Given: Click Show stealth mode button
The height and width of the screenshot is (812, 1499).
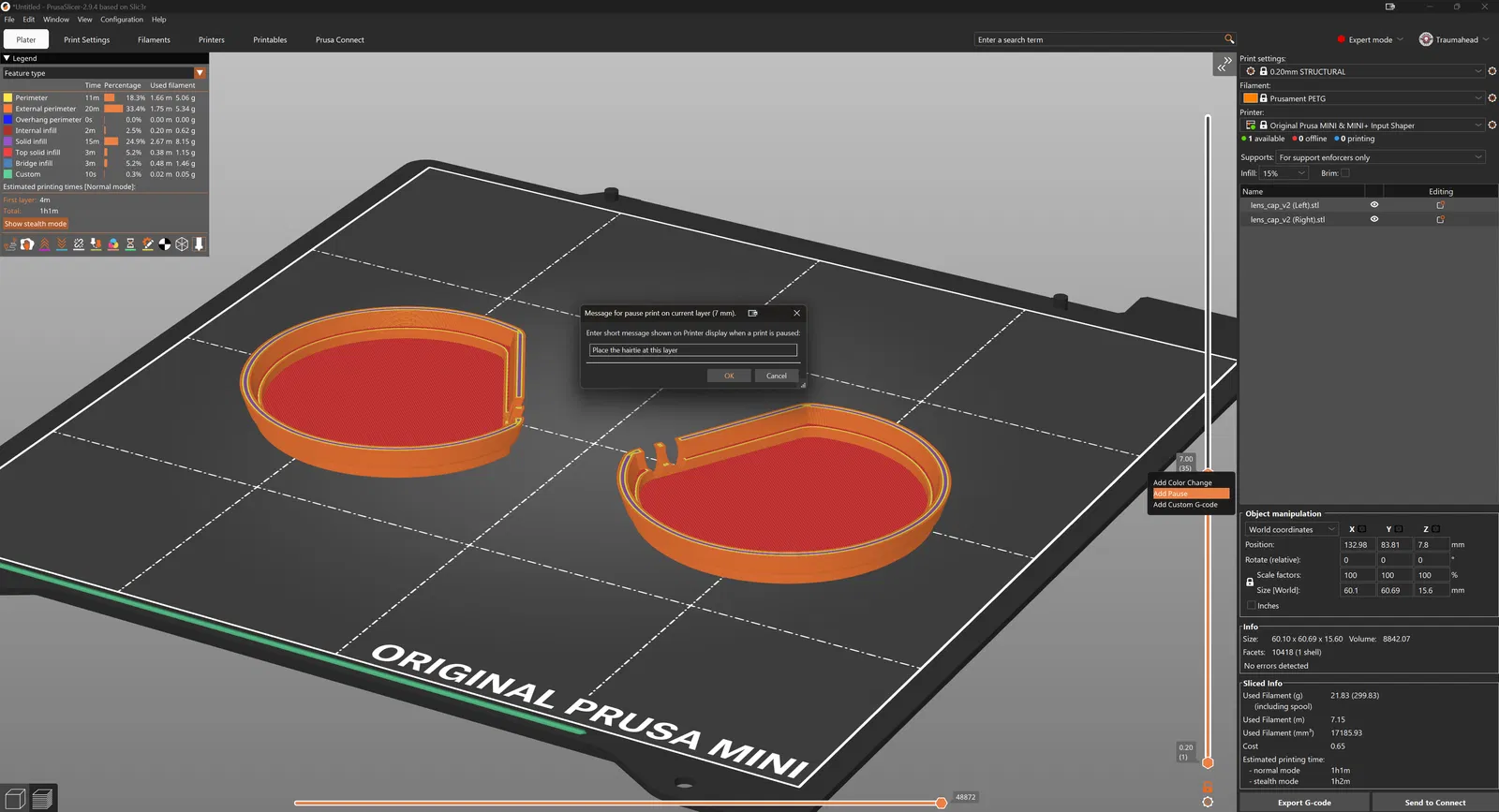Looking at the screenshot, I should [36, 224].
